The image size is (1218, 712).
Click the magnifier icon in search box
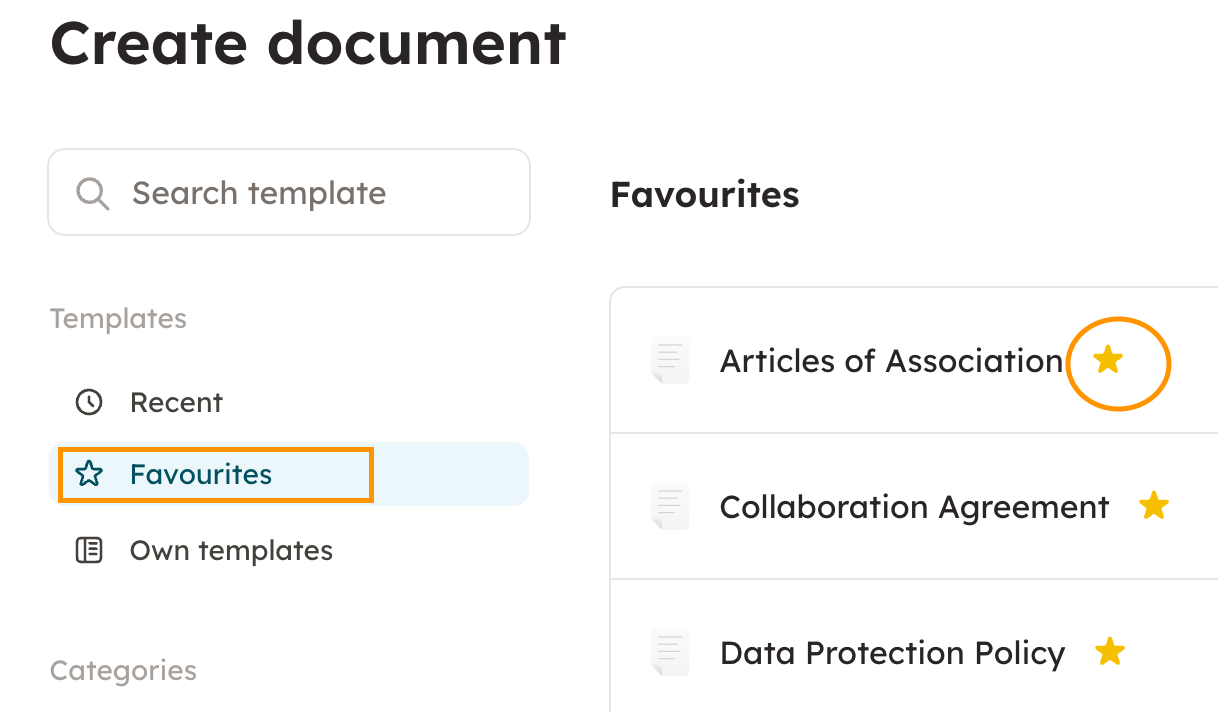(x=92, y=193)
